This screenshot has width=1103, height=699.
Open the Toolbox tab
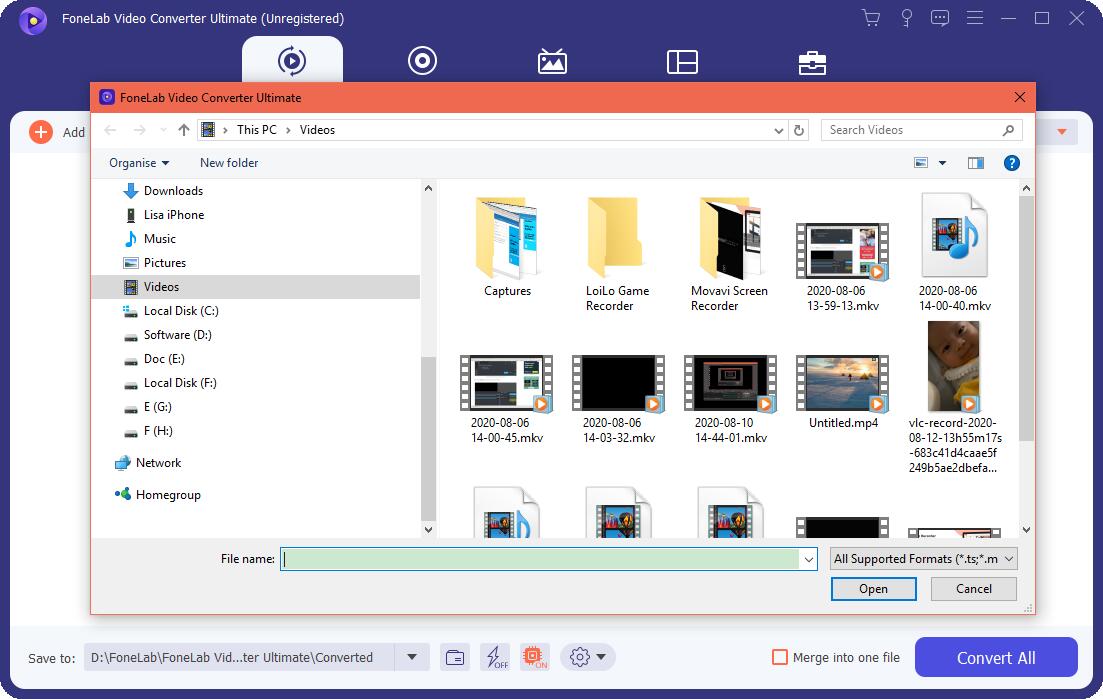[812, 63]
